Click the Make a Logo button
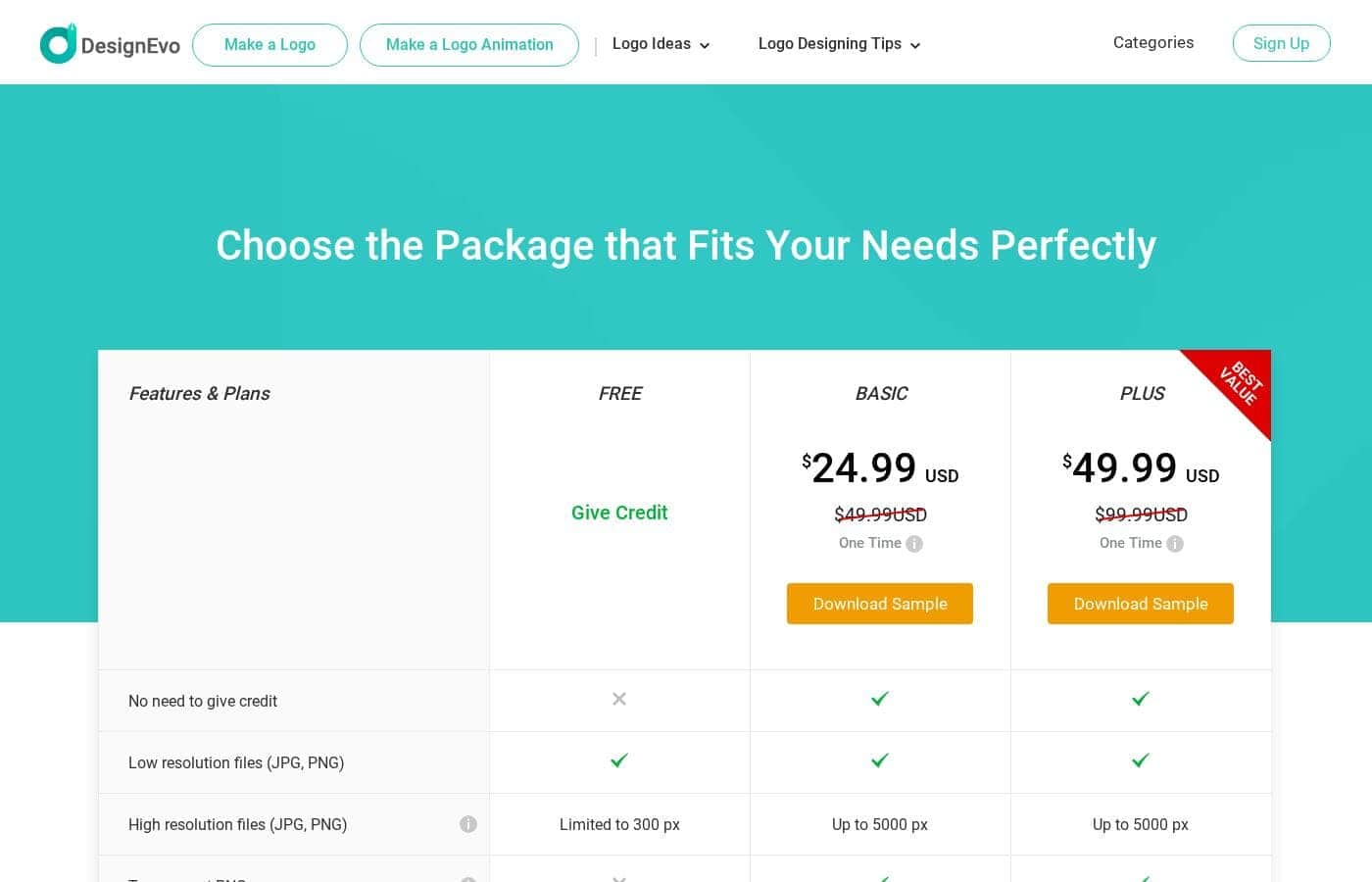1372x882 pixels. (x=269, y=45)
